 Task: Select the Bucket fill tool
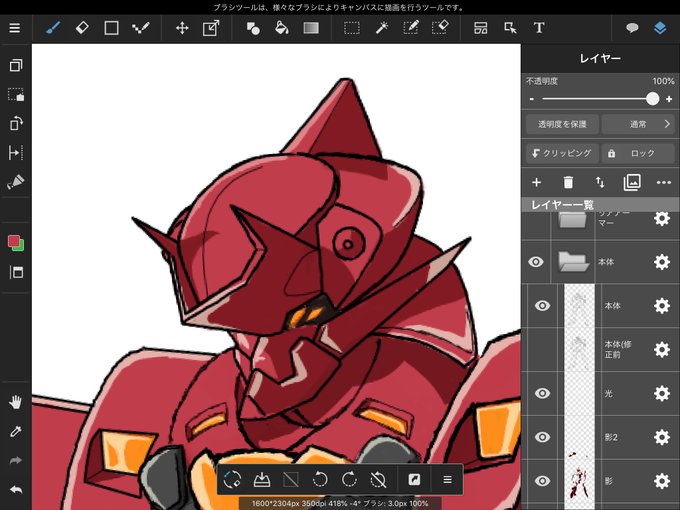click(x=282, y=28)
